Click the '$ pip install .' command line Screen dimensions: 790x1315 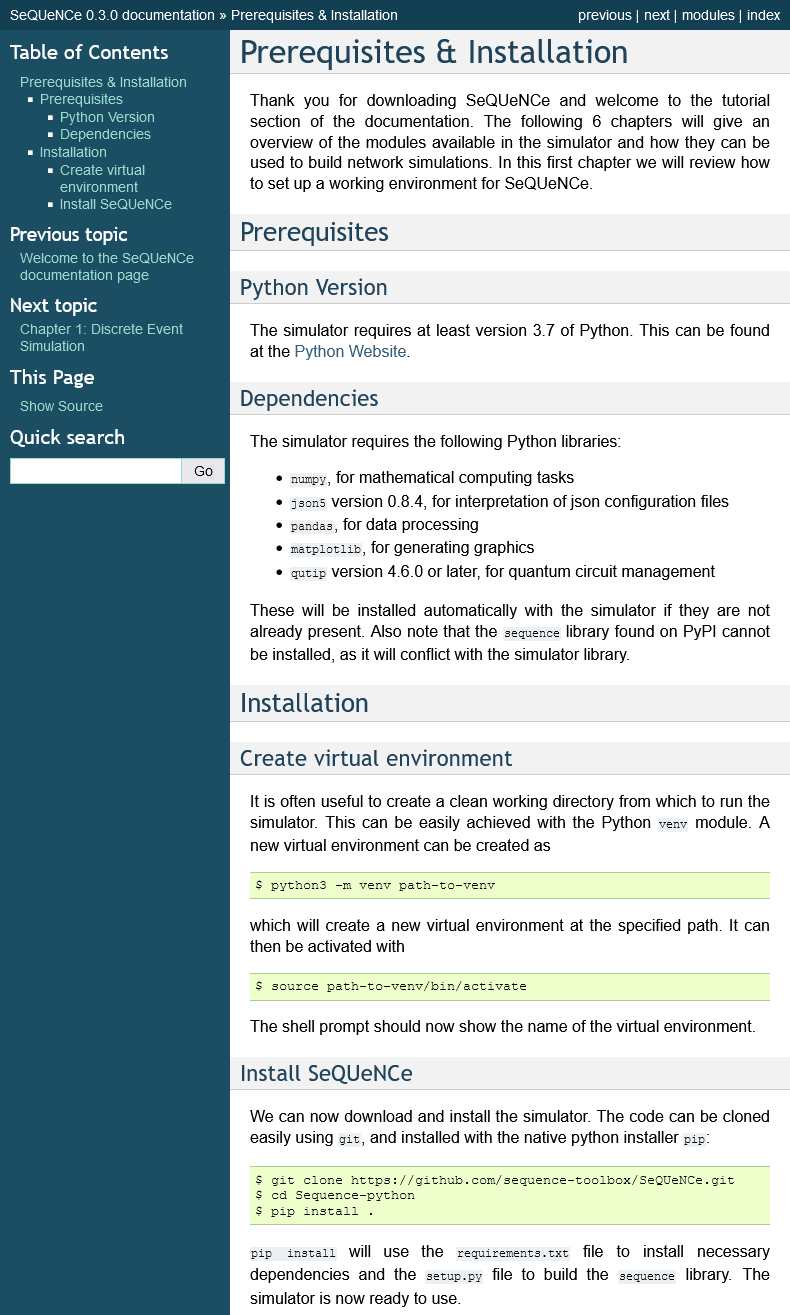coord(315,1211)
